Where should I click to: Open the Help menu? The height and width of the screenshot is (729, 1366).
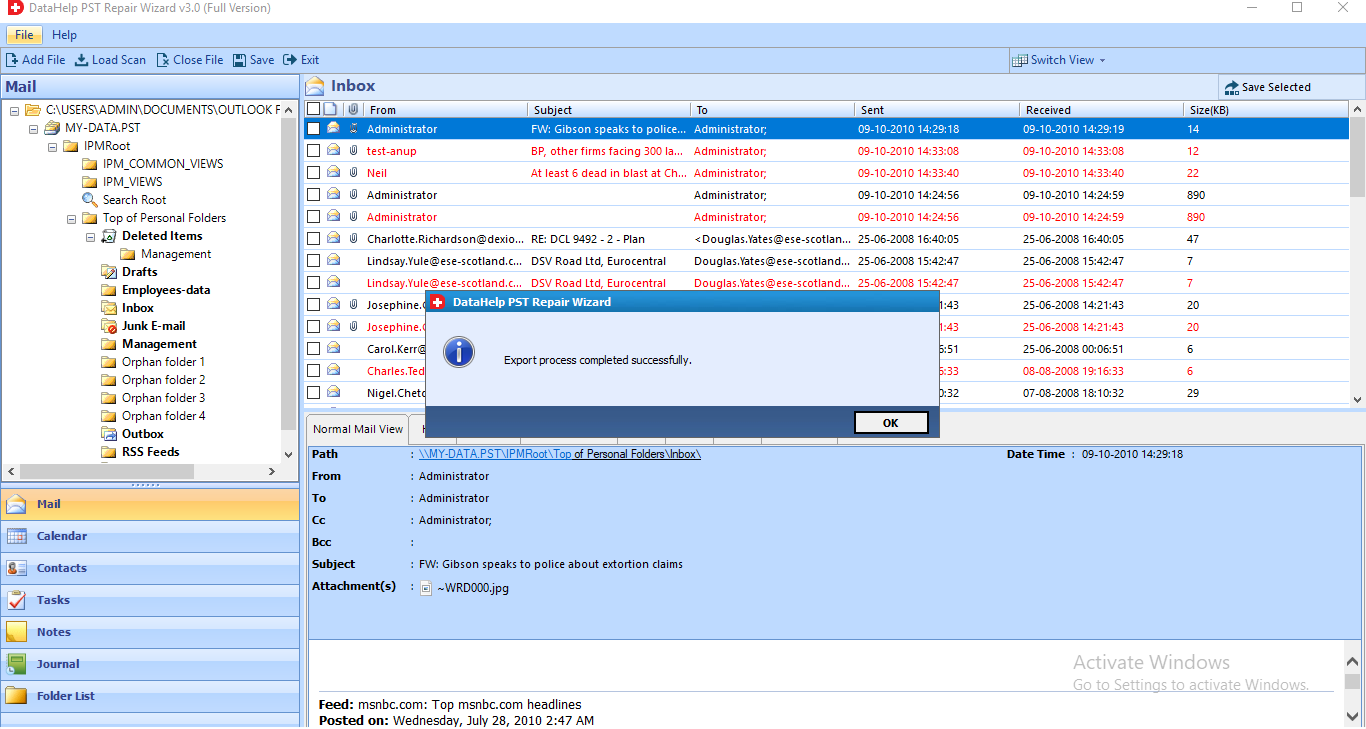pyautogui.click(x=64, y=34)
